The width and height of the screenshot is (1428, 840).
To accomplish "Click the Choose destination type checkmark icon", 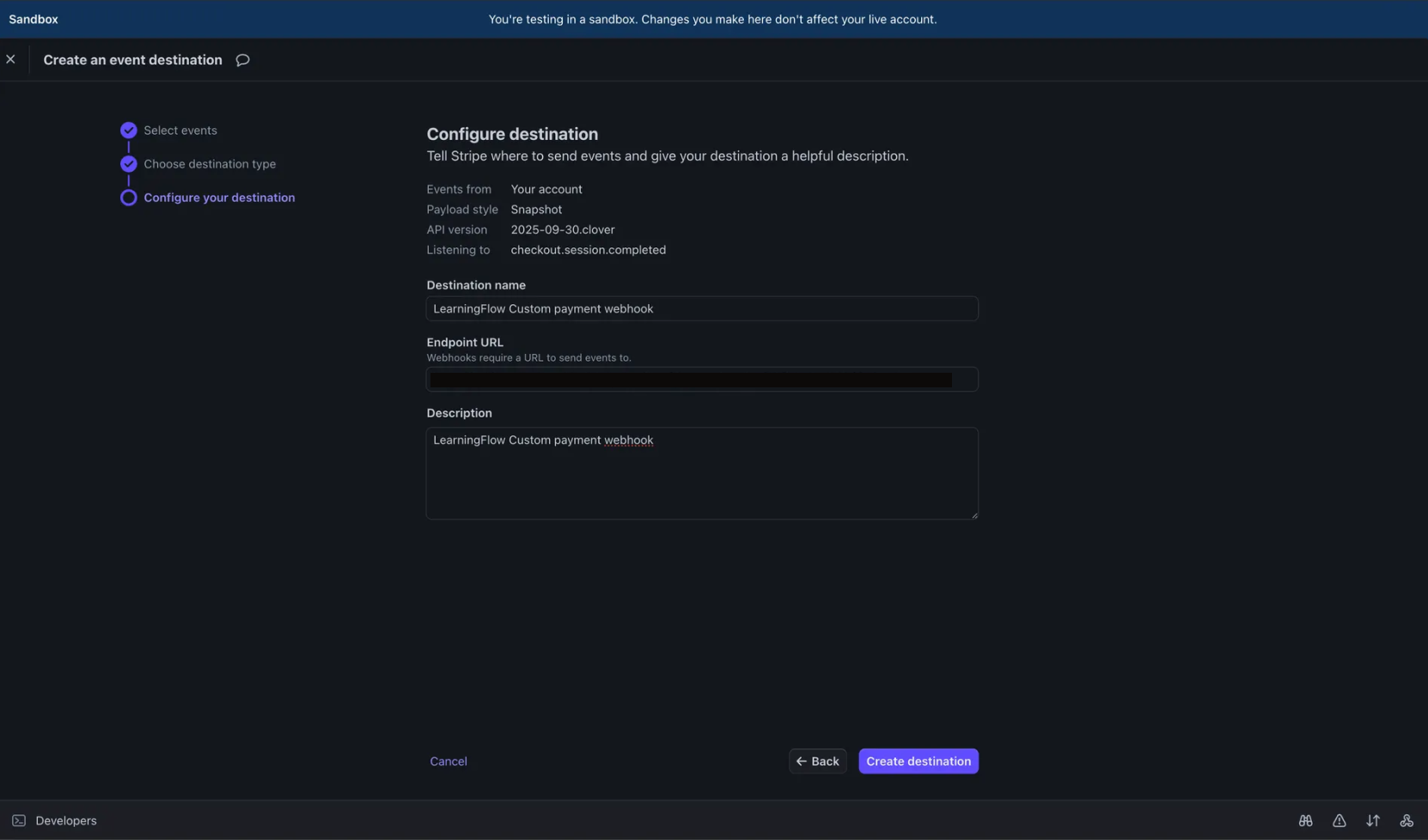I will point(128,163).
